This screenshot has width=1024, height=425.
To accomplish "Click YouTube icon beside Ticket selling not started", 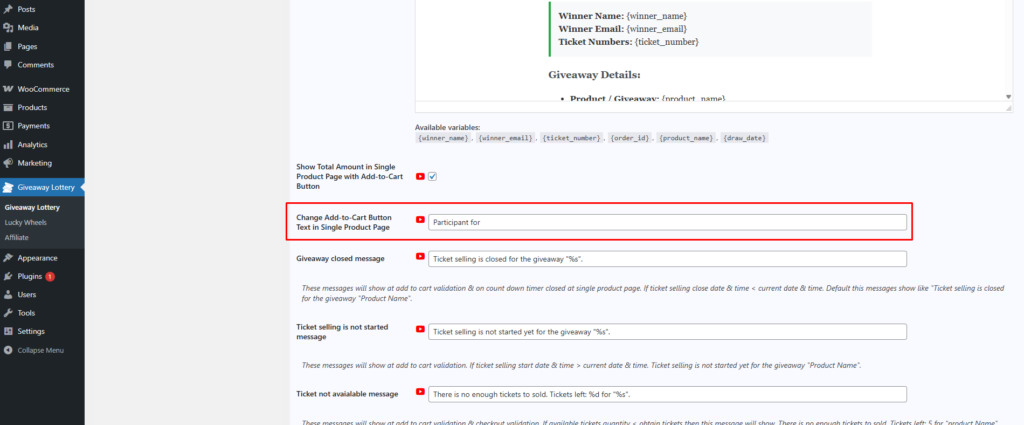I will 420,330.
